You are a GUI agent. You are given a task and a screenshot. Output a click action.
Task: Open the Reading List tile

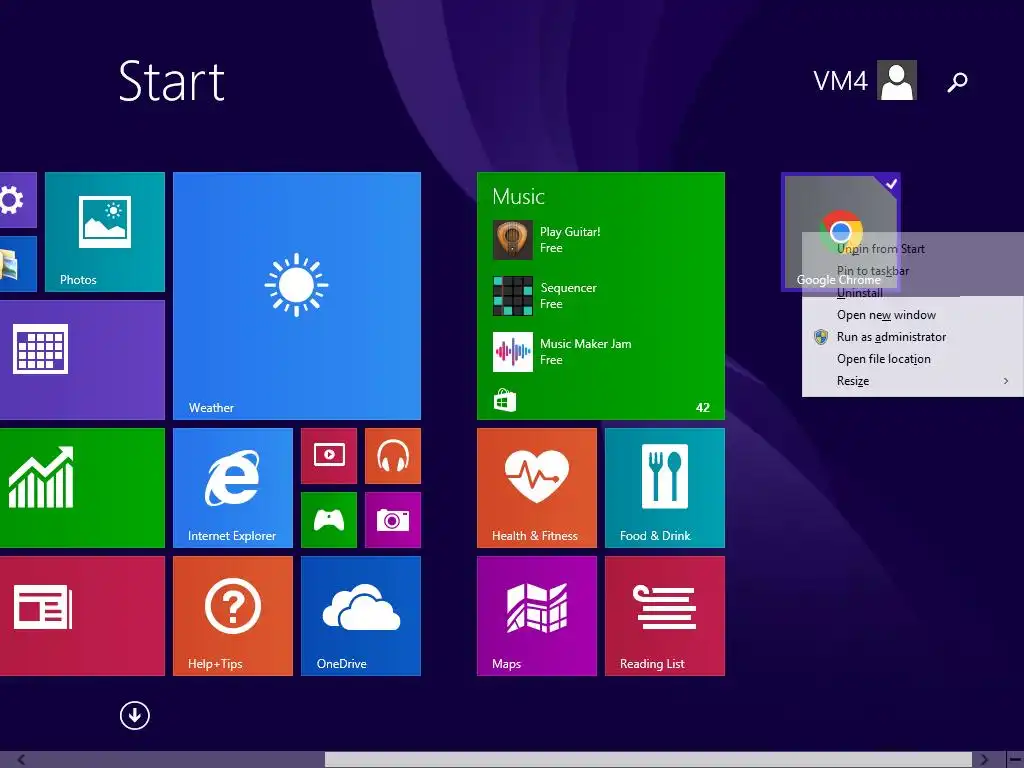point(665,616)
